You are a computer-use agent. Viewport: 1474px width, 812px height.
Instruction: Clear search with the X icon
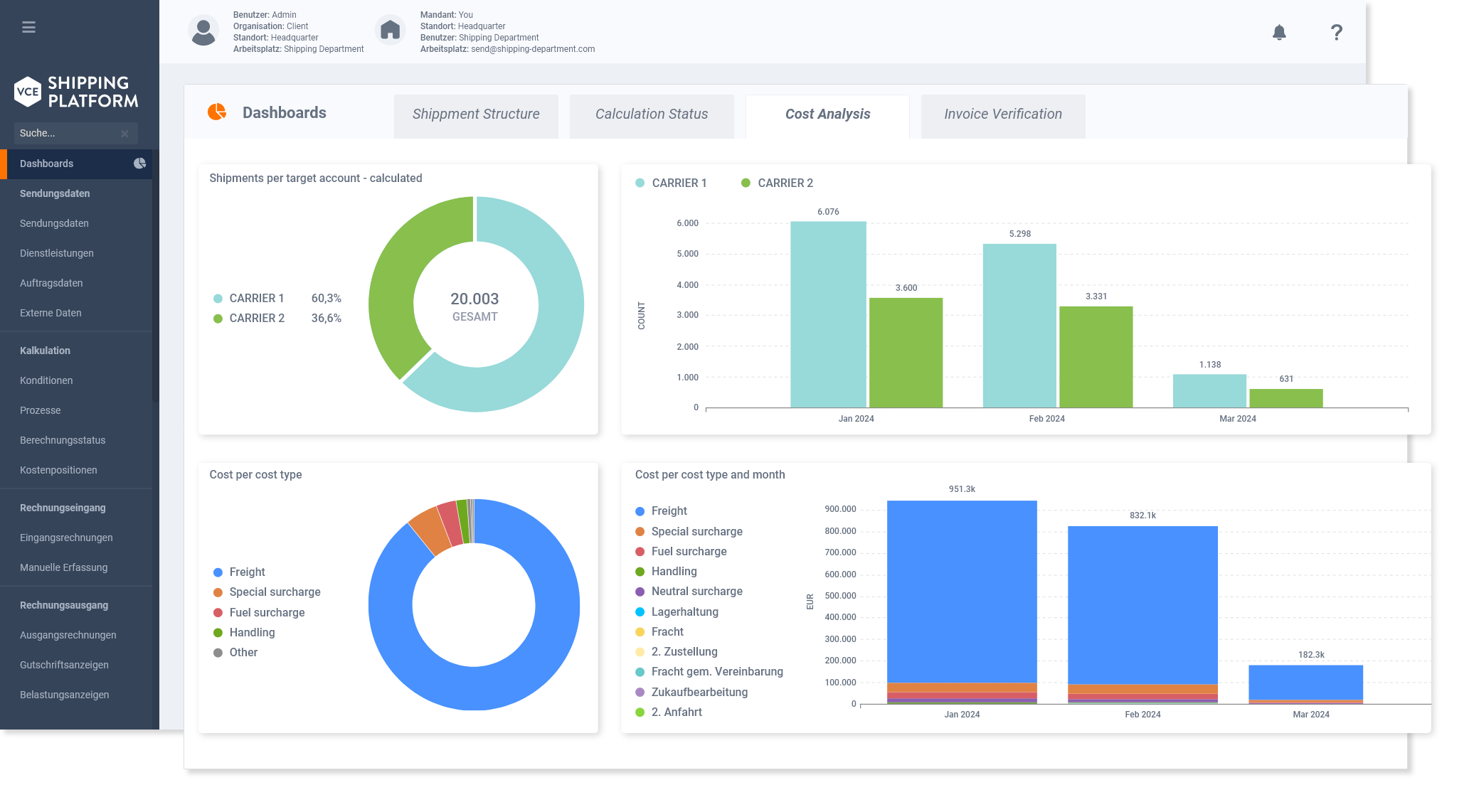[124, 134]
